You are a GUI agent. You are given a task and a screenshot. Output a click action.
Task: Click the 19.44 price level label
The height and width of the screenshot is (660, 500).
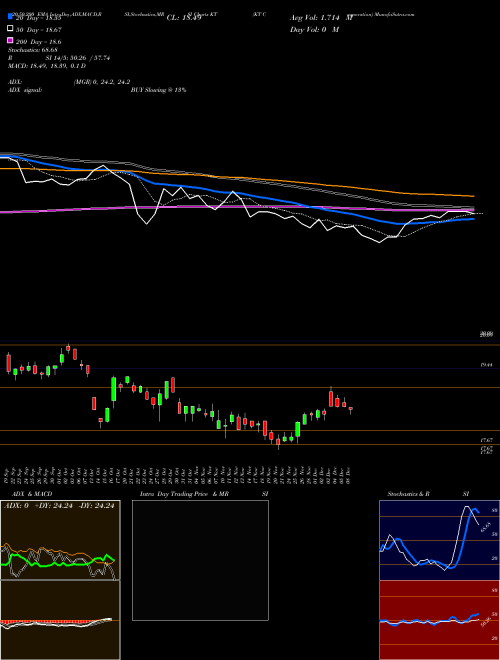click(486, 365)
